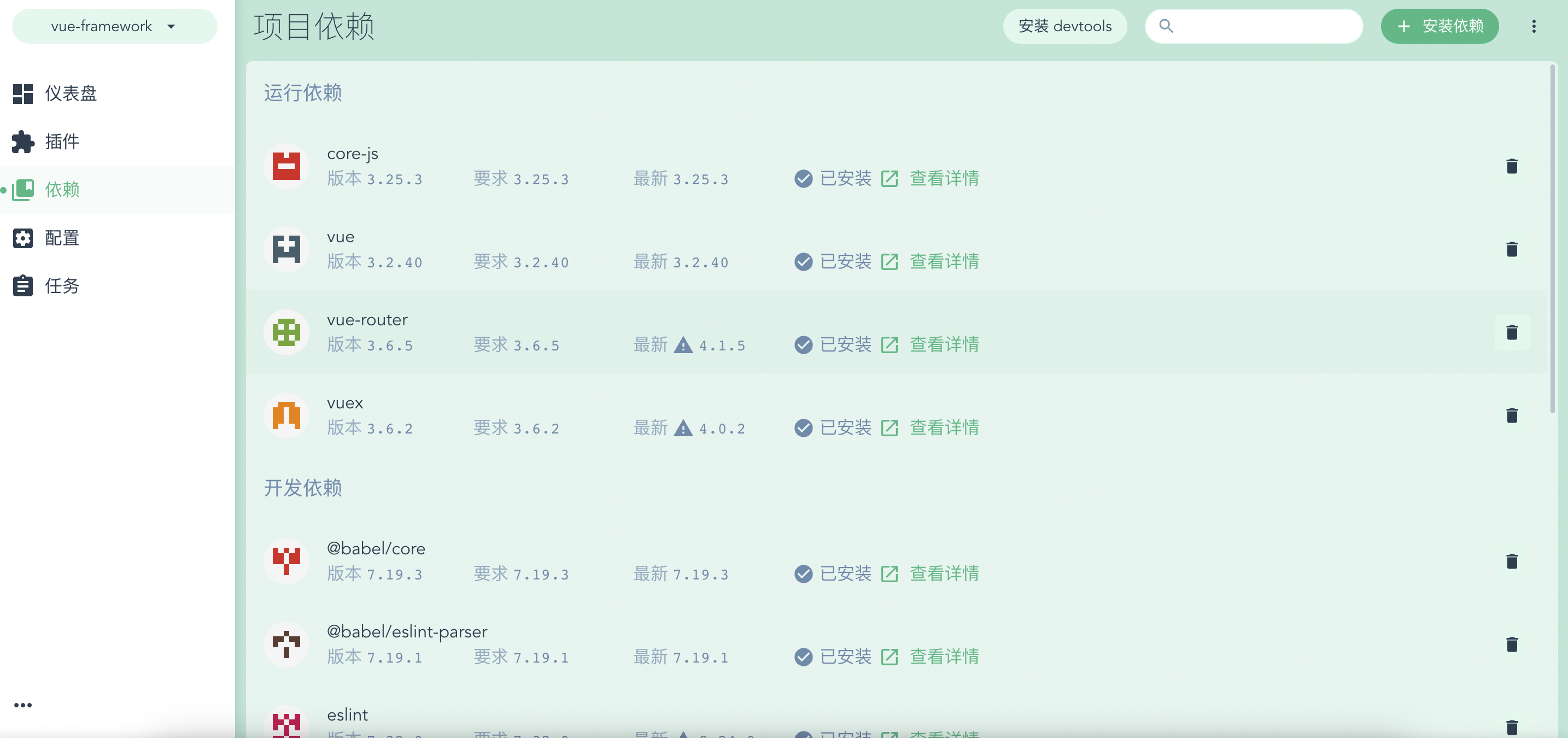Click the dashboard icon in sidebar
1568x738 pixels.
click(x=23, y=93)
